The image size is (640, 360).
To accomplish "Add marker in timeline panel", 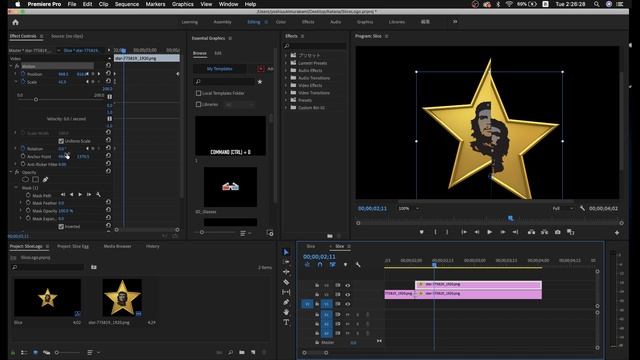I will click(x=345, y=265).
